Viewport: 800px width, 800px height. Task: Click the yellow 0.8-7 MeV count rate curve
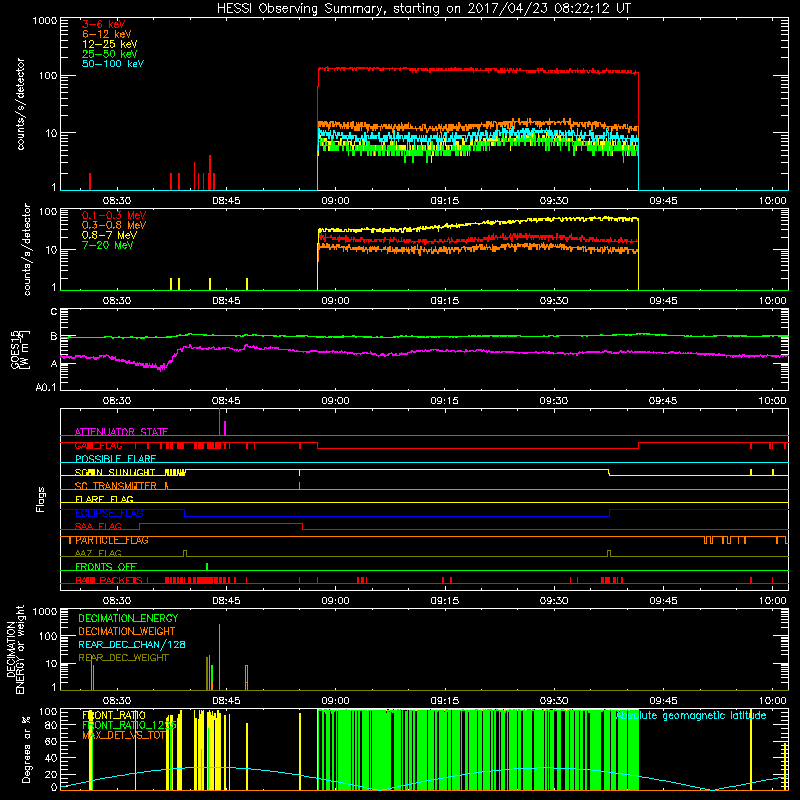[x=478, y=223]
